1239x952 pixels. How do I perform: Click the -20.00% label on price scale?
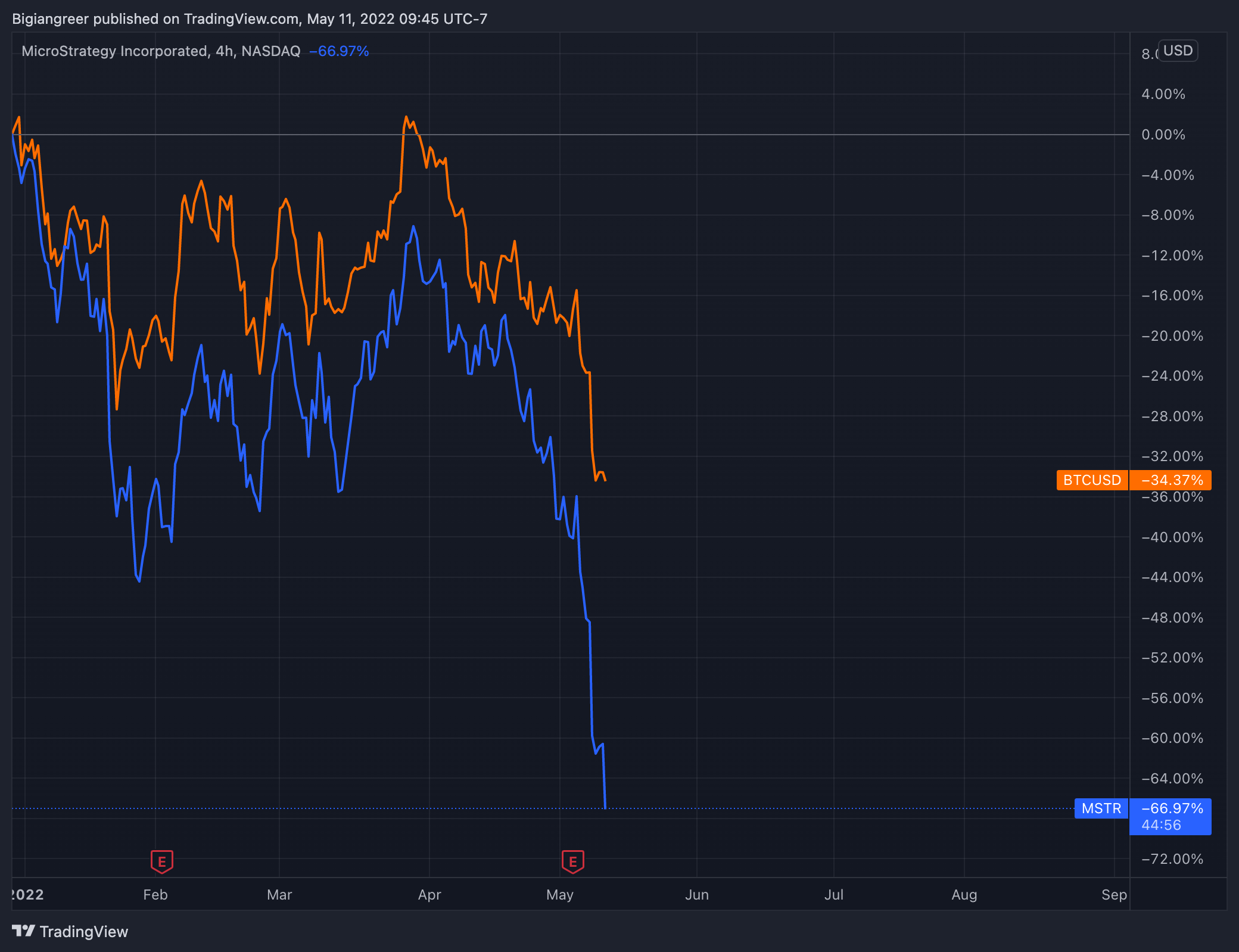click(x=1172, y=336)
